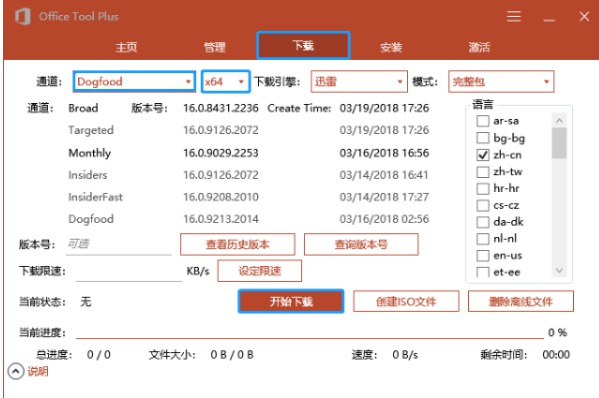The height and width of the screenshot is (398, 599).
Task: Click version number 16.0.9208.2010
Action: pos(221,197)
